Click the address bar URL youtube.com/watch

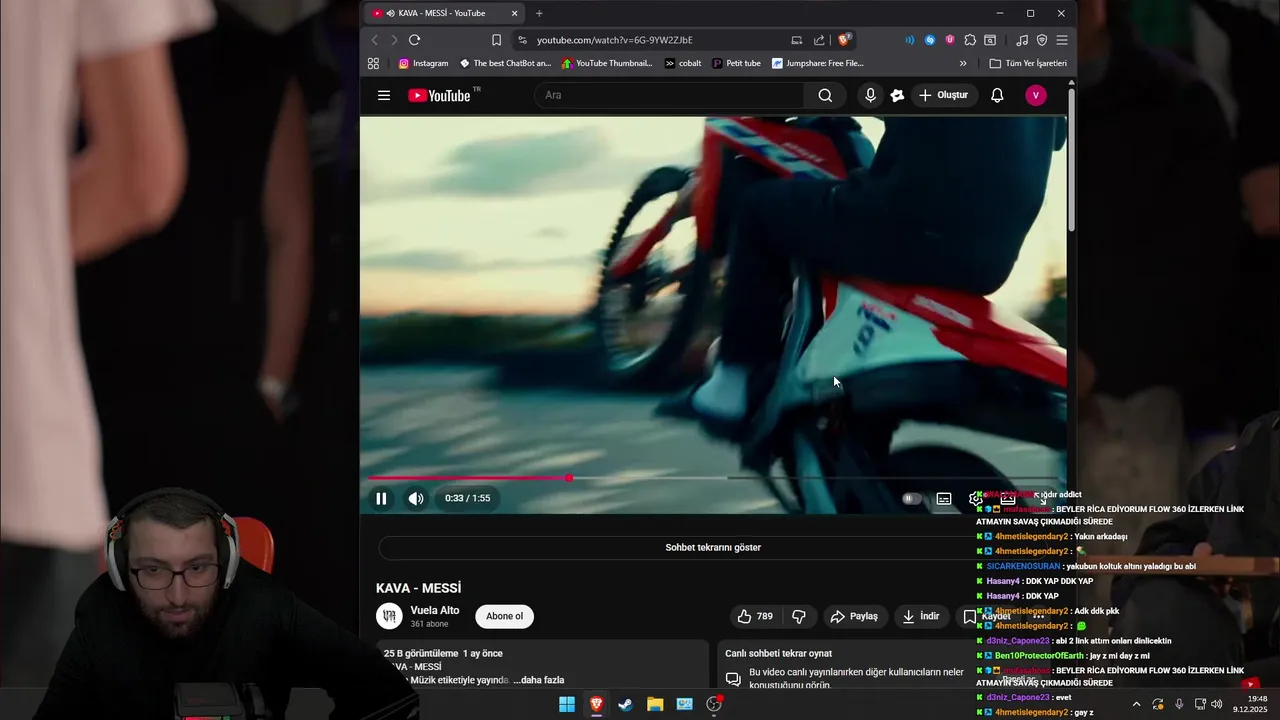click(x=614, y=40)
